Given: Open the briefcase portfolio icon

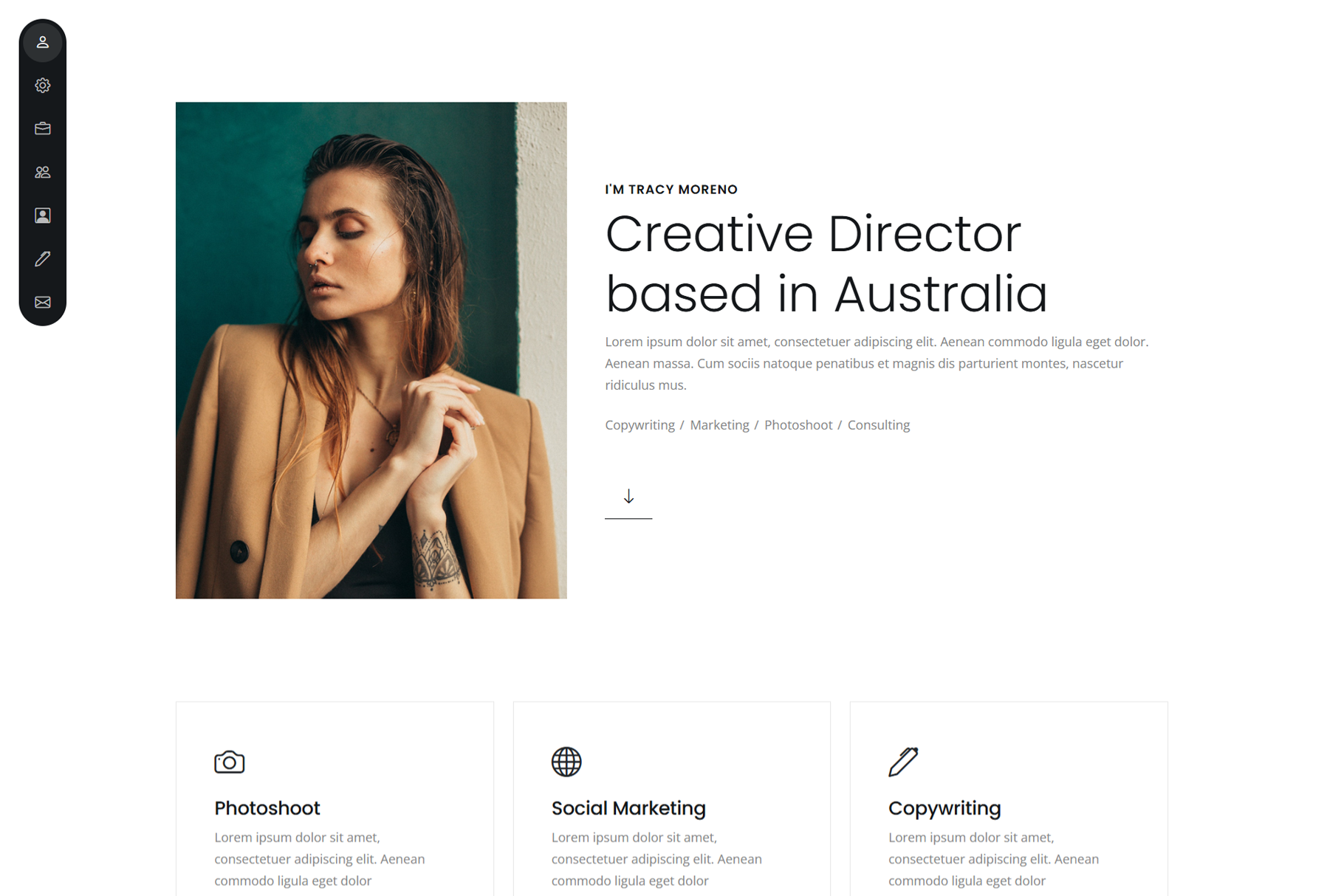Looking at the screenshot, I should [43, 128].
